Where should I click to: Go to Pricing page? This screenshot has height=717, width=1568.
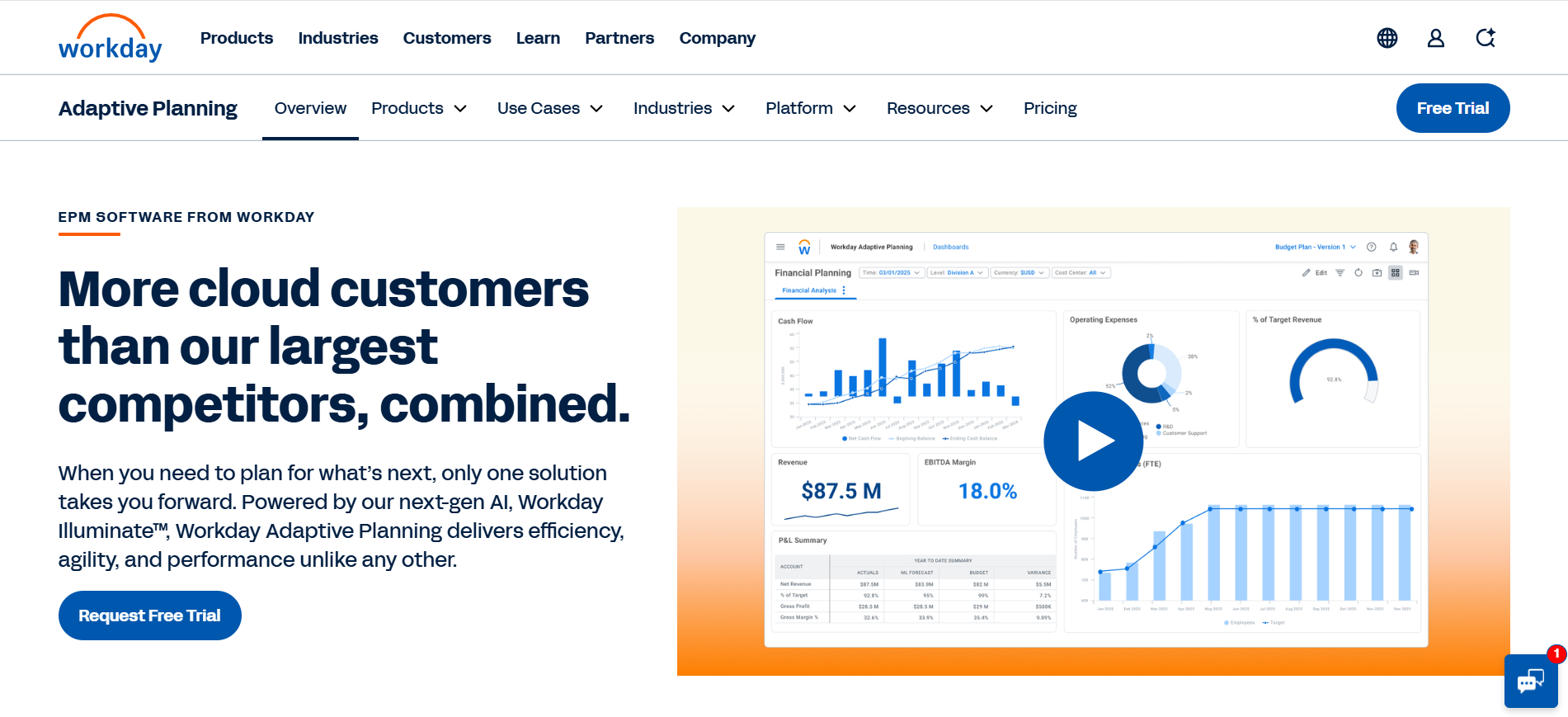tap(1050, 108)
